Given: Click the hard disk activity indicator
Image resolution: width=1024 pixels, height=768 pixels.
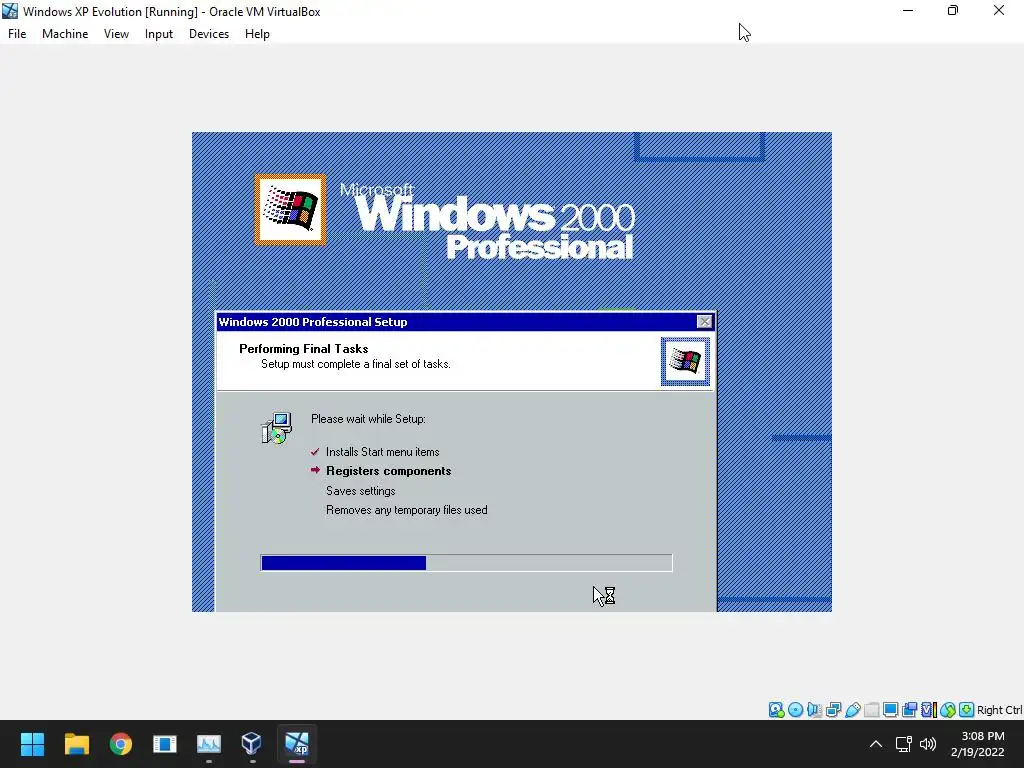Looking at the screenshot, I should pos(776,710).
